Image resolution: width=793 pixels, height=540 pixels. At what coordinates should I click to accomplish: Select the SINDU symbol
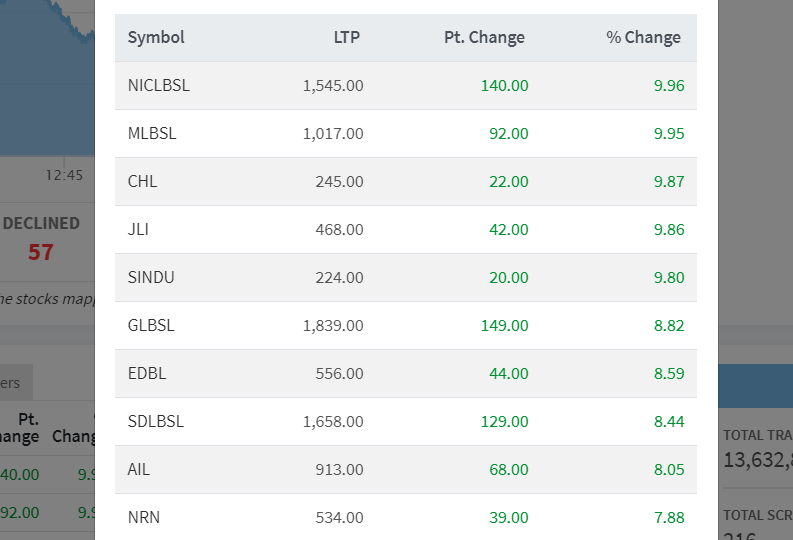point(151,278)
